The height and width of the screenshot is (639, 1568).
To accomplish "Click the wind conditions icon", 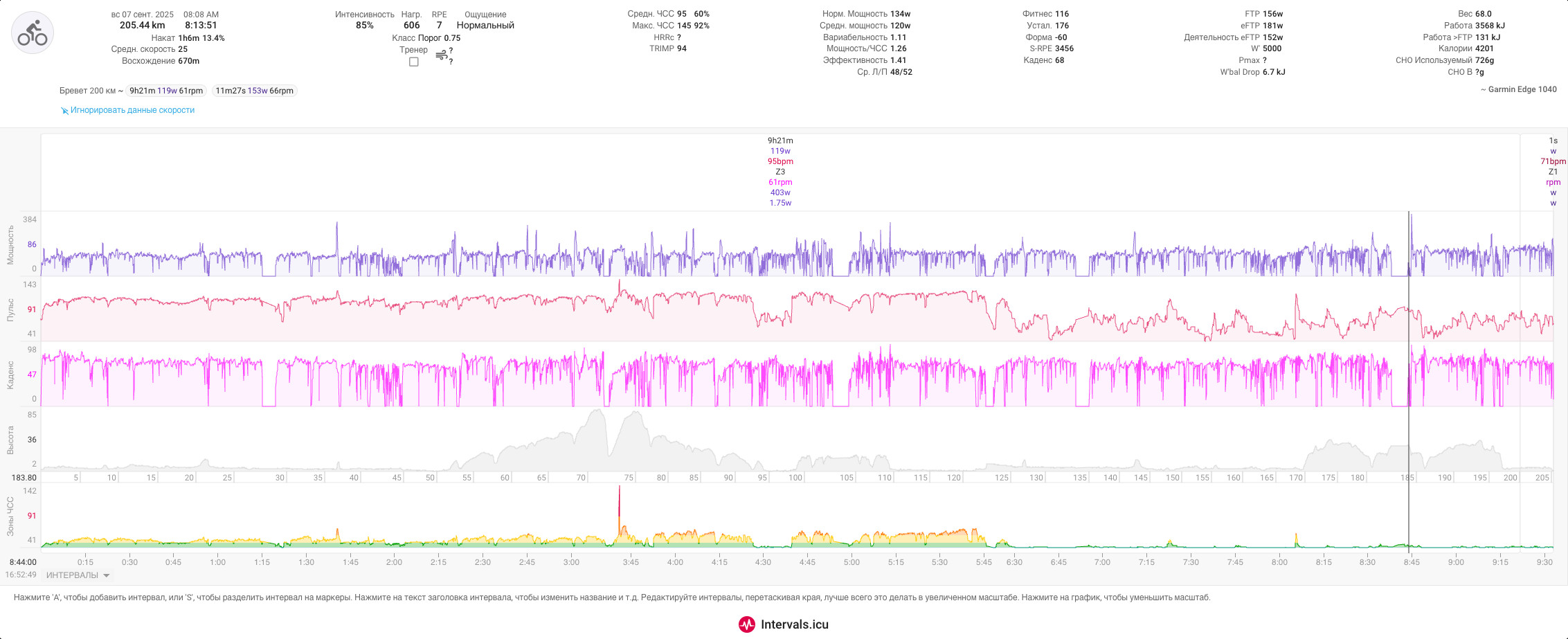I will click(441, 55).
